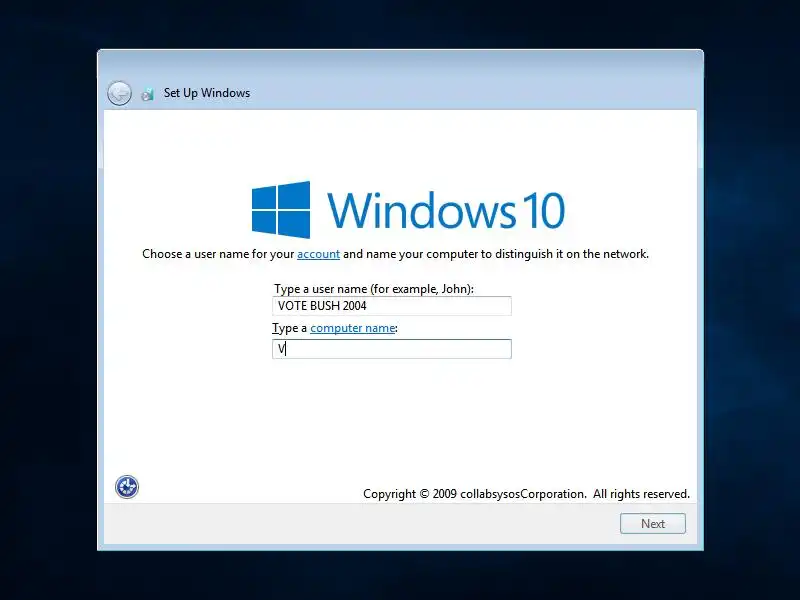Open the Ease of Access icon
Screen dimensions: 800x600
pos(127,487)
